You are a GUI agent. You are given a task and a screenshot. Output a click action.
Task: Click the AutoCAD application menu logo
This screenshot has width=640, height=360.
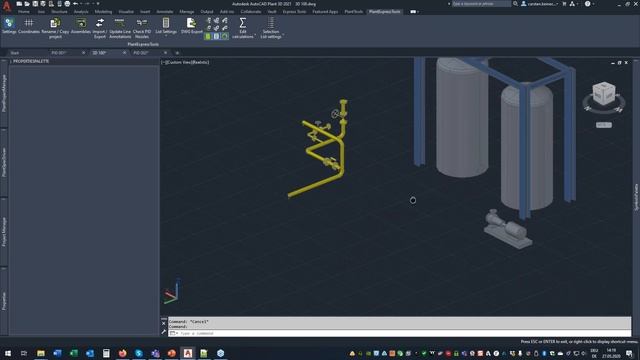click(x=6, y=6)
